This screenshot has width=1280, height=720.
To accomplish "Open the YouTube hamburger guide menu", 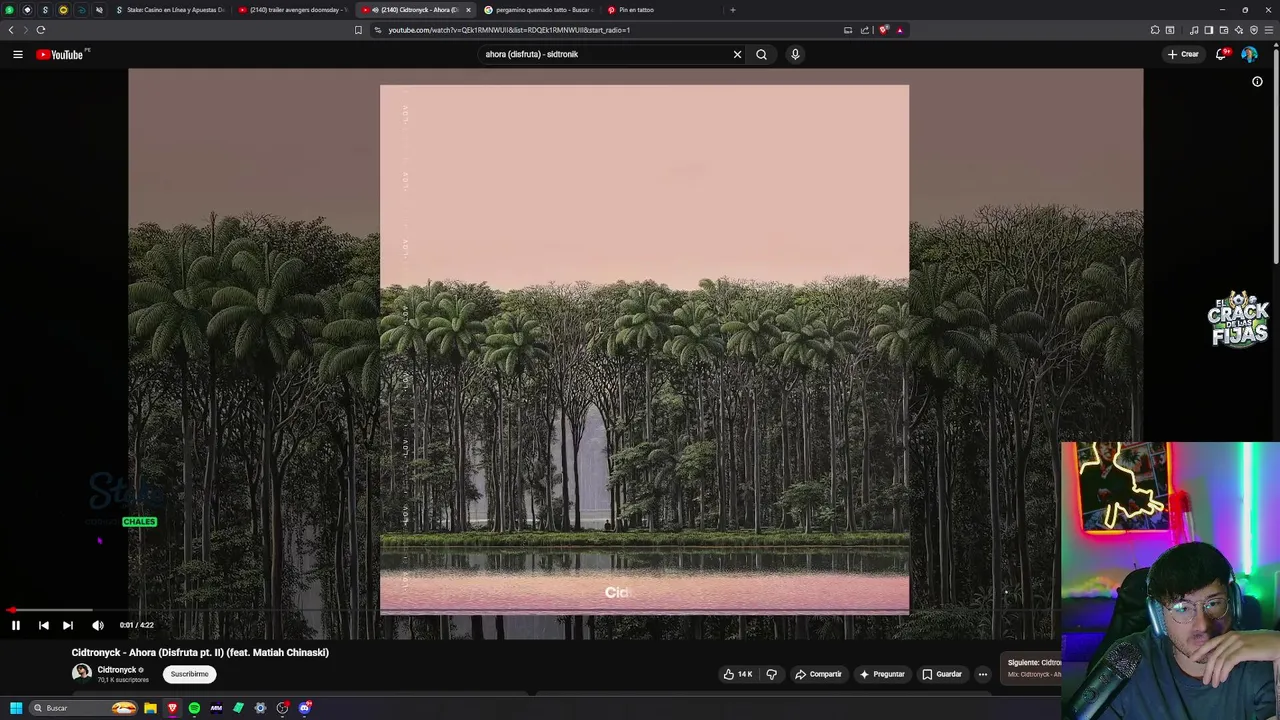I will [x=18, y=54].
